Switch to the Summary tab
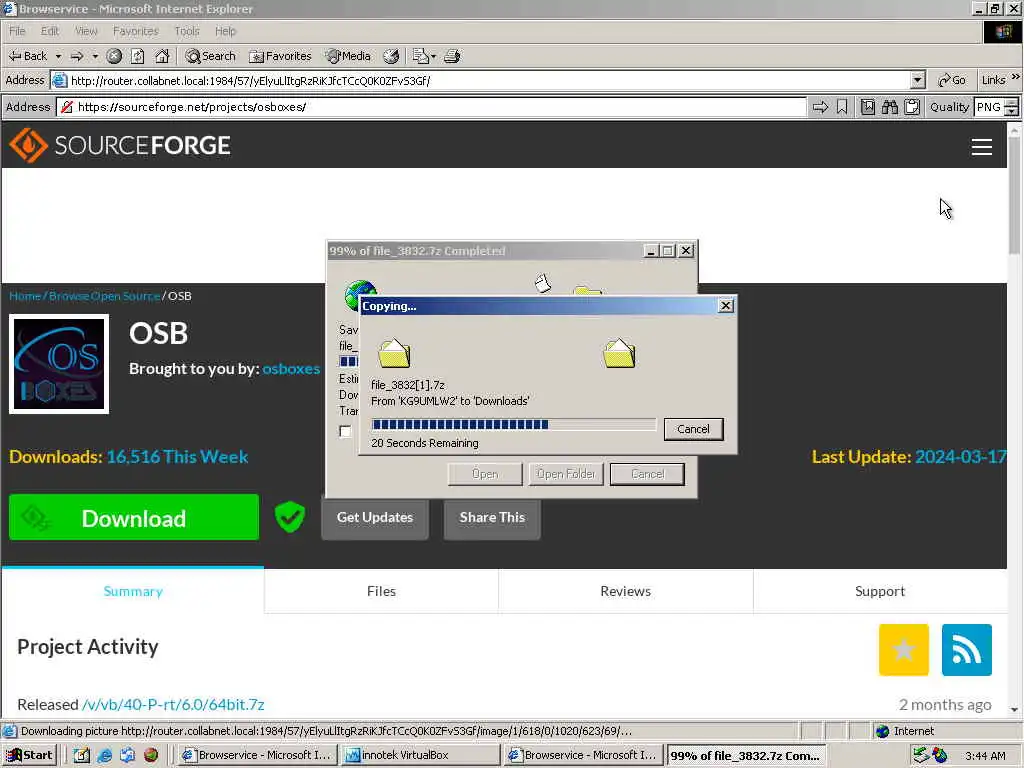 (133, 591)
